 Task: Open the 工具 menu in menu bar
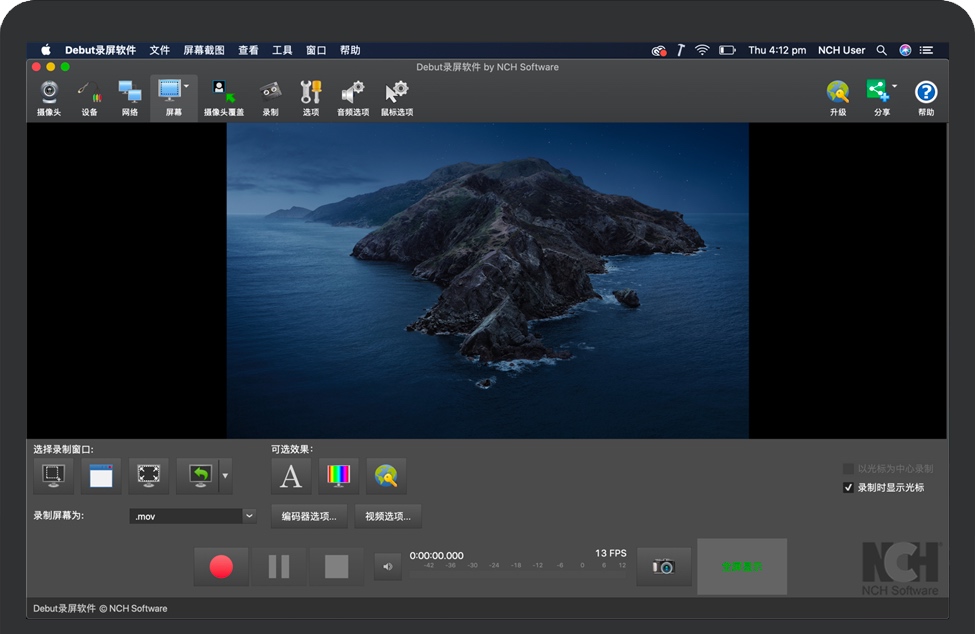(282, 50)
